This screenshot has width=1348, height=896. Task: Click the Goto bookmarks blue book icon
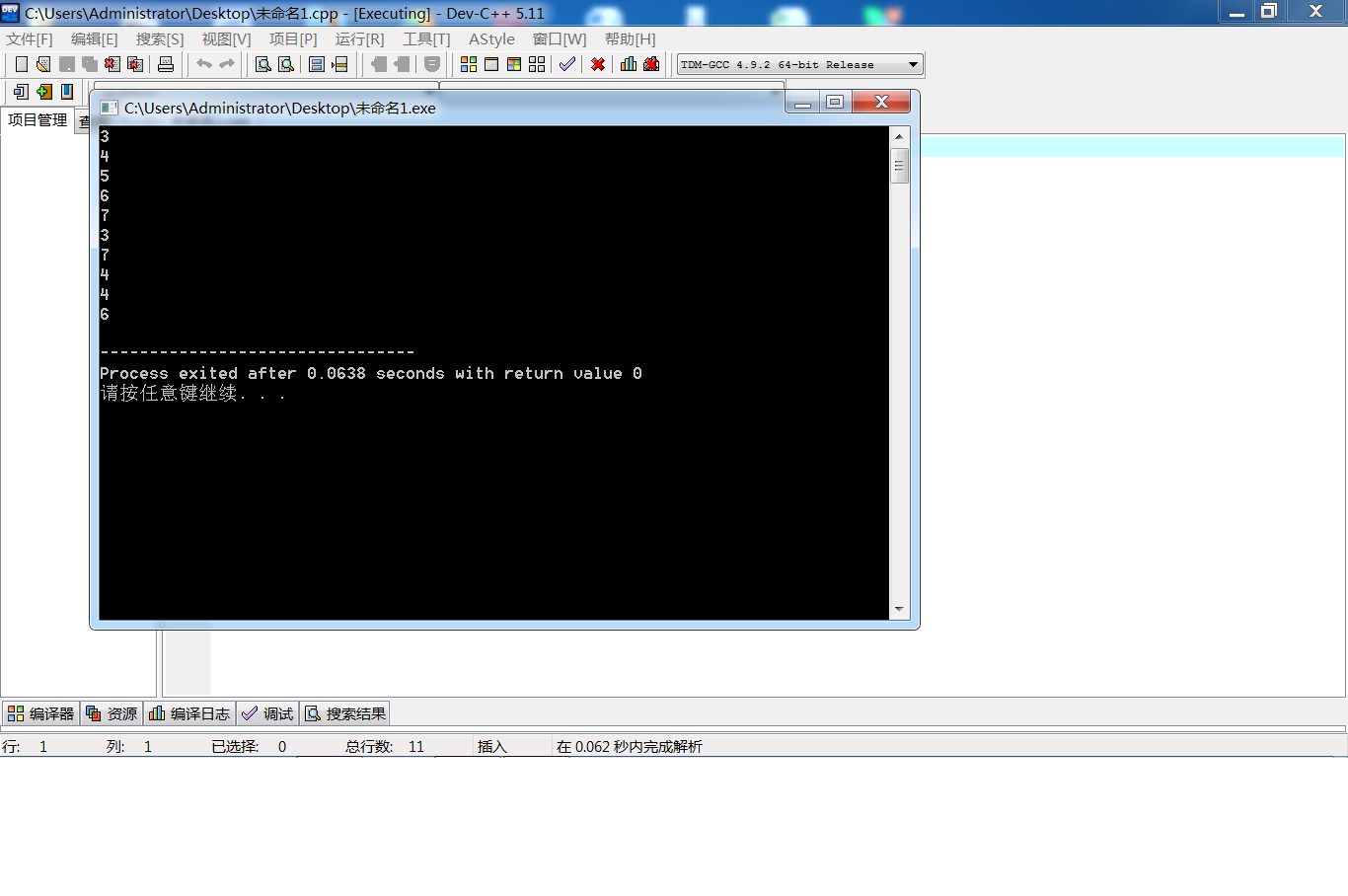click(67, 92)
